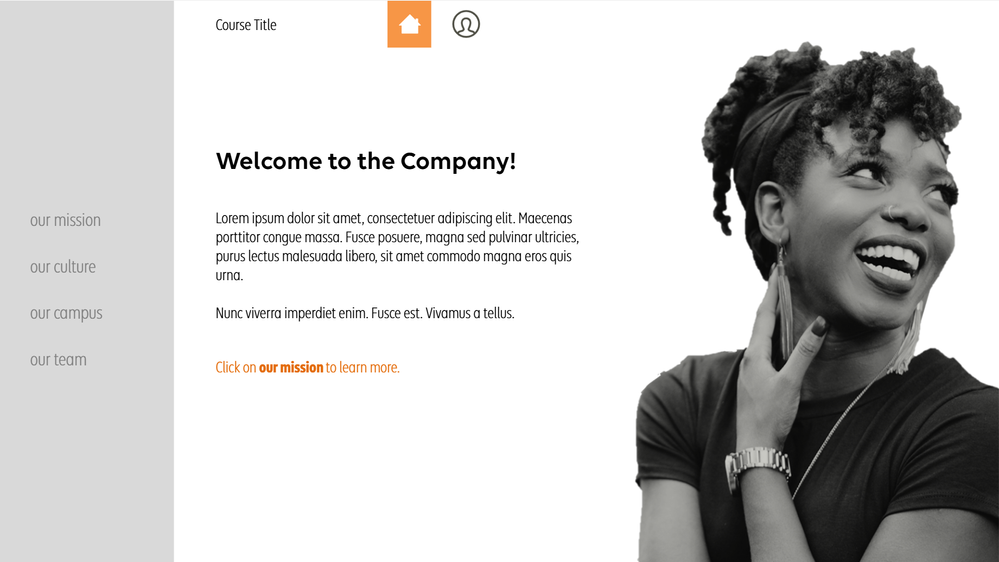Select the house symbol button
This screenshot has height=562, width=999.
point(409,24)
